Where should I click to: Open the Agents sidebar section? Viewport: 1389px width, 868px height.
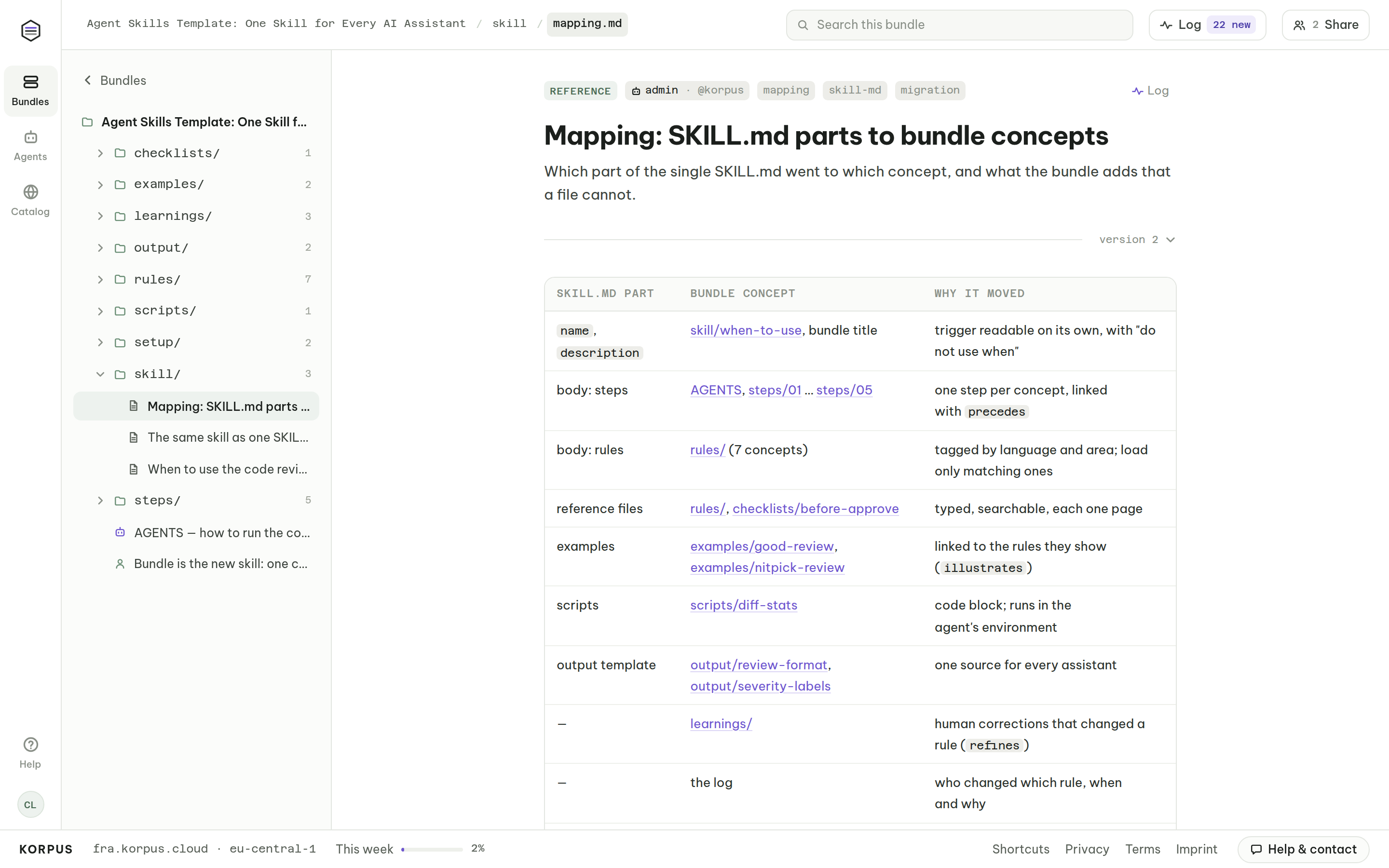point(30,146)
